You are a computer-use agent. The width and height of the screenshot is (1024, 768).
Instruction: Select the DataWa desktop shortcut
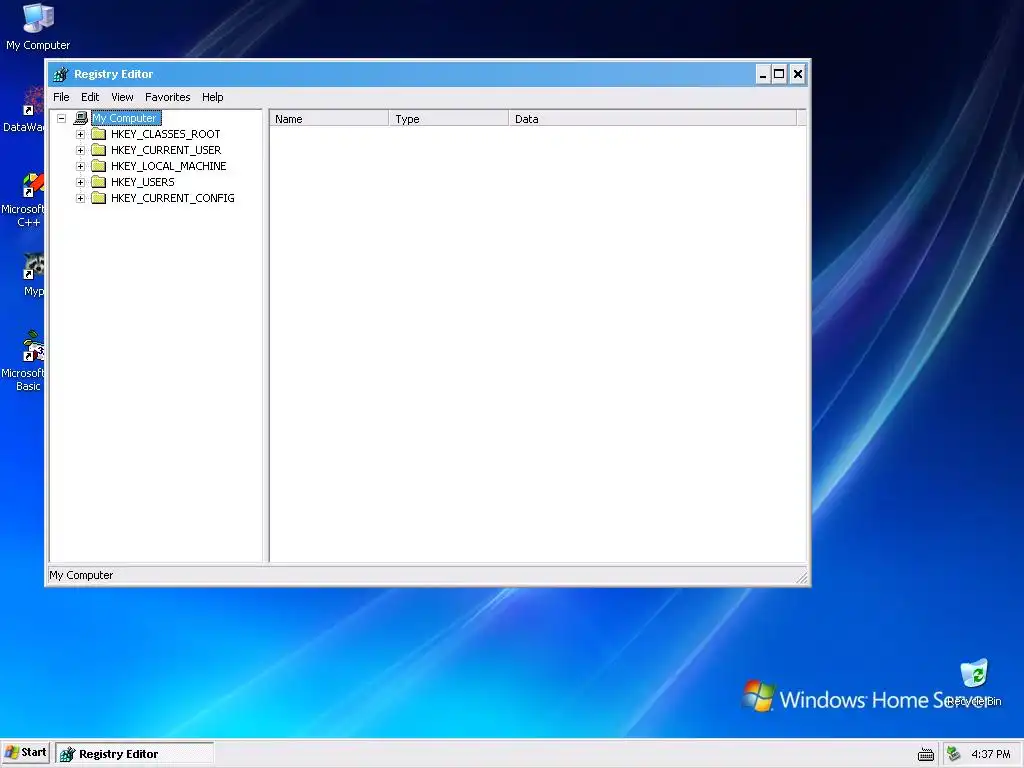click(24, 109)
